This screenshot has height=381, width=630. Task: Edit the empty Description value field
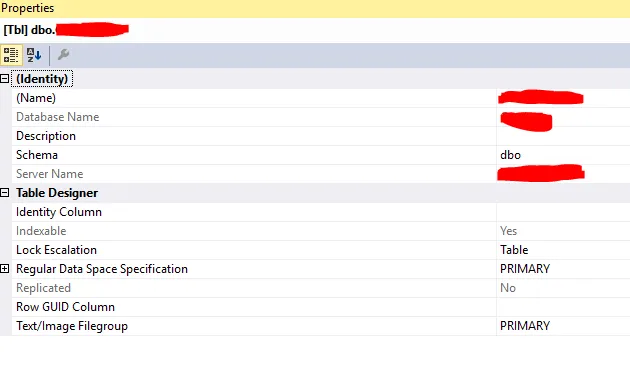563,136
